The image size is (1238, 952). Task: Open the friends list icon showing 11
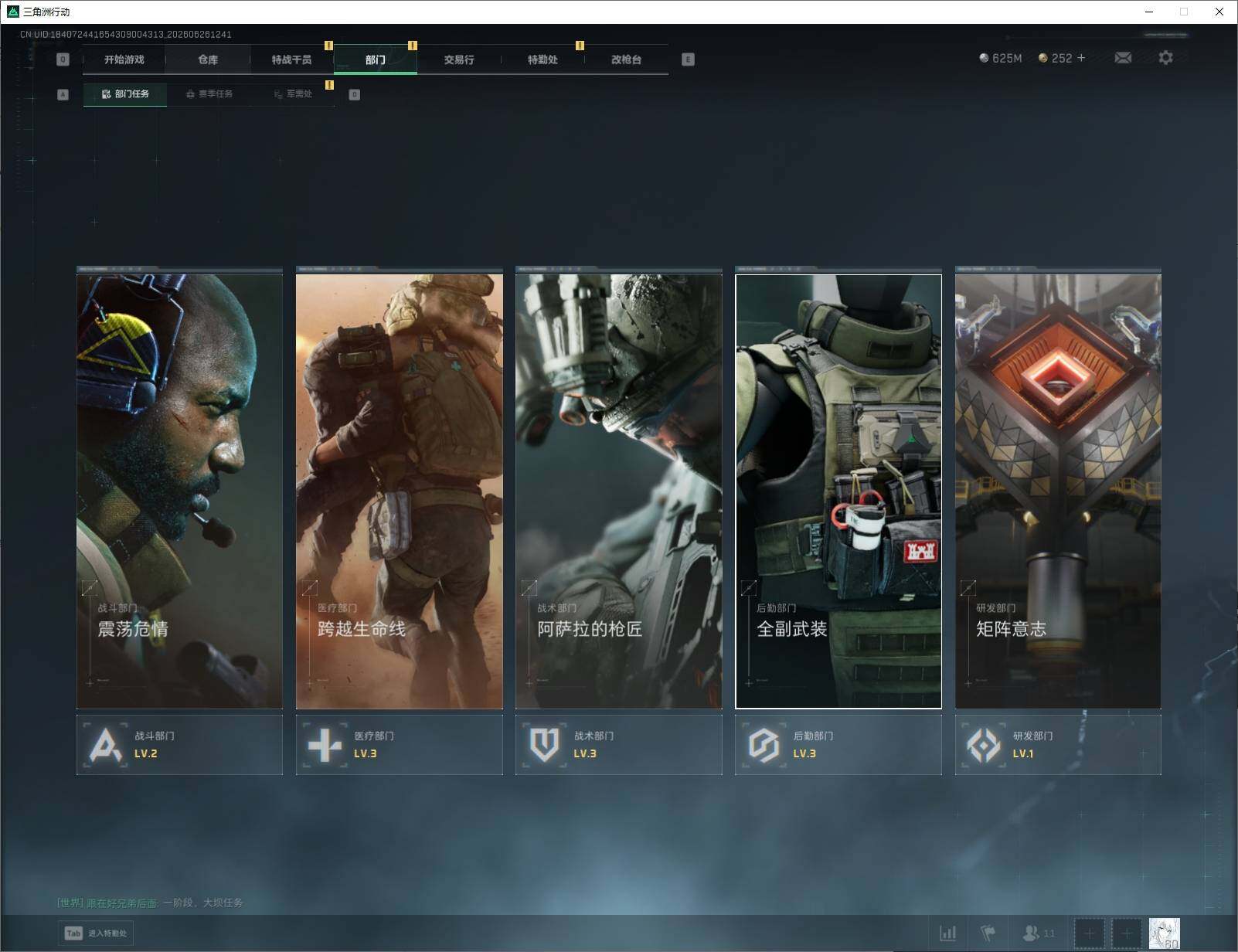coord(1038,933)
